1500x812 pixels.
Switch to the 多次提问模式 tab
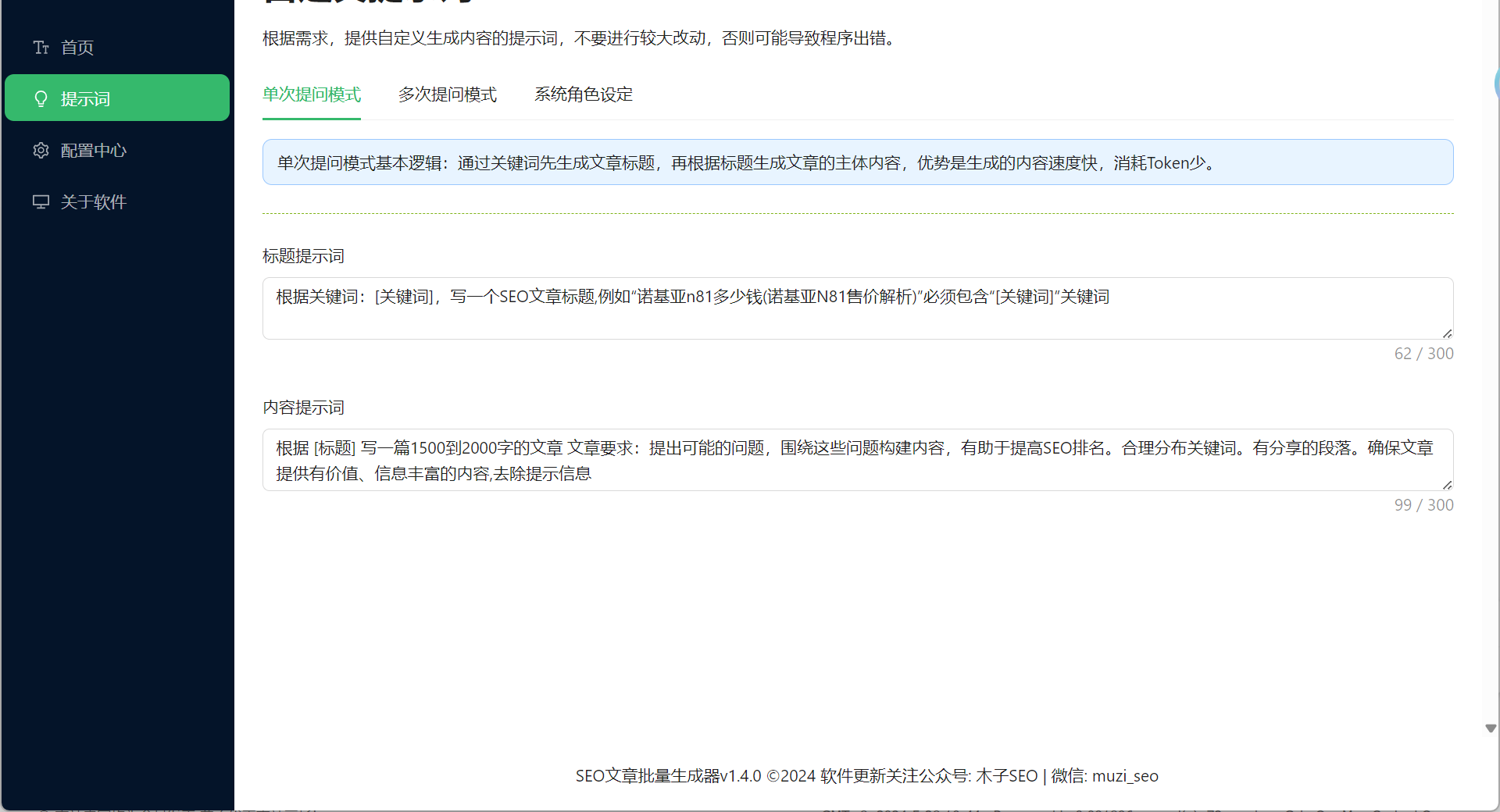pos(448,94)
